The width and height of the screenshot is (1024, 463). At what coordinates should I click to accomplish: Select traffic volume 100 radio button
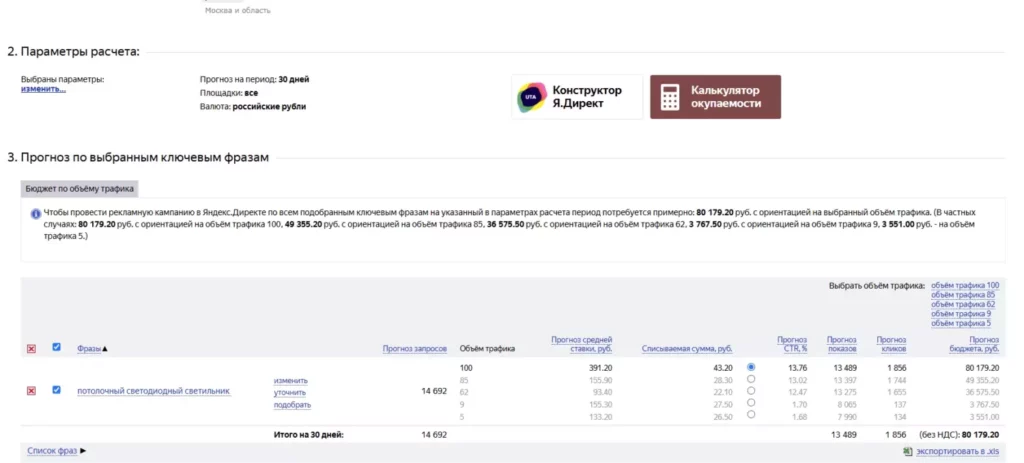click(751, 367)
